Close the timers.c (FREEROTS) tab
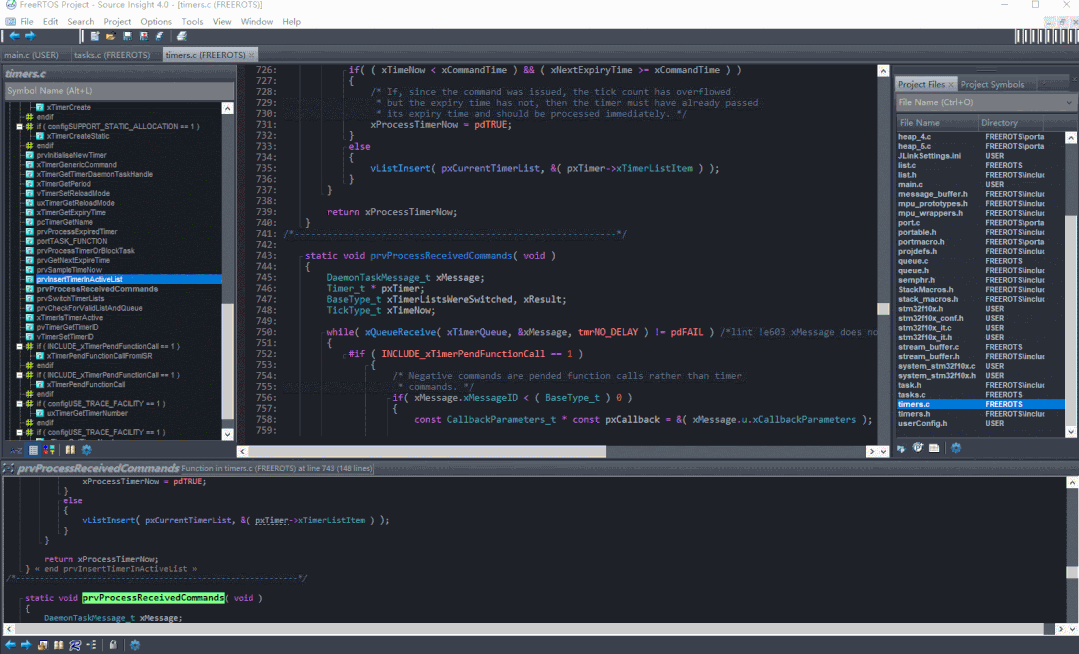The width and height of the screenshot is (1079, 654). coord(251,55)
